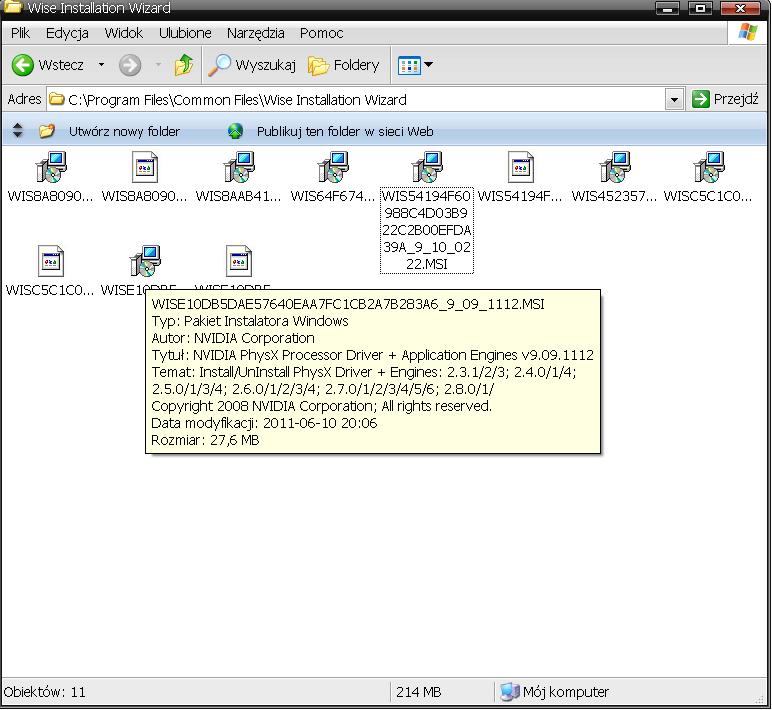Viewport: 772px width, 710px height.
Task: Select the WIS8AAB41 installer icon
Action: click(x=239, y=167)
